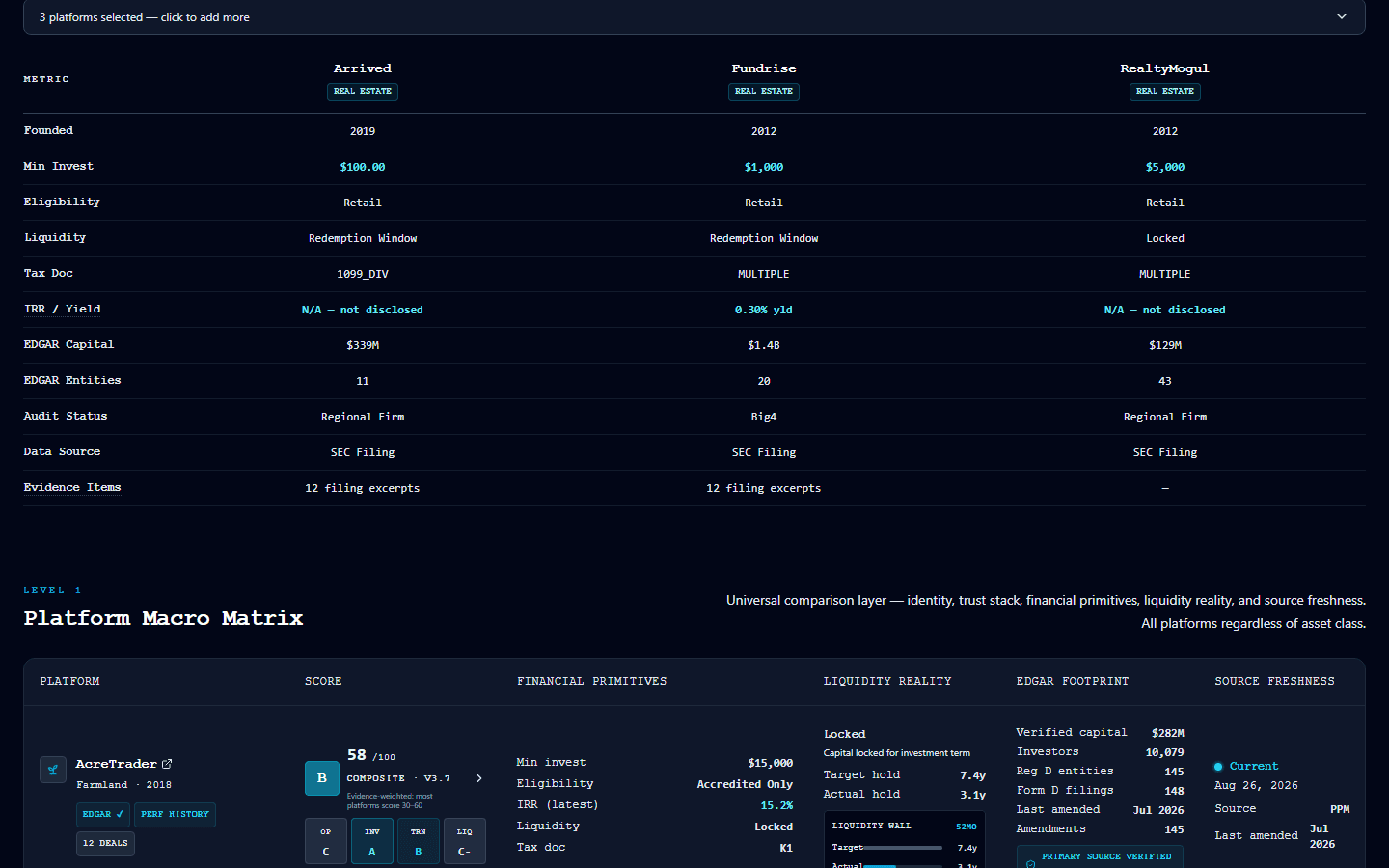Click the Arrived REAL ESTATE tag
Screen dimensions: 1389x868
[x=363, y=92]
